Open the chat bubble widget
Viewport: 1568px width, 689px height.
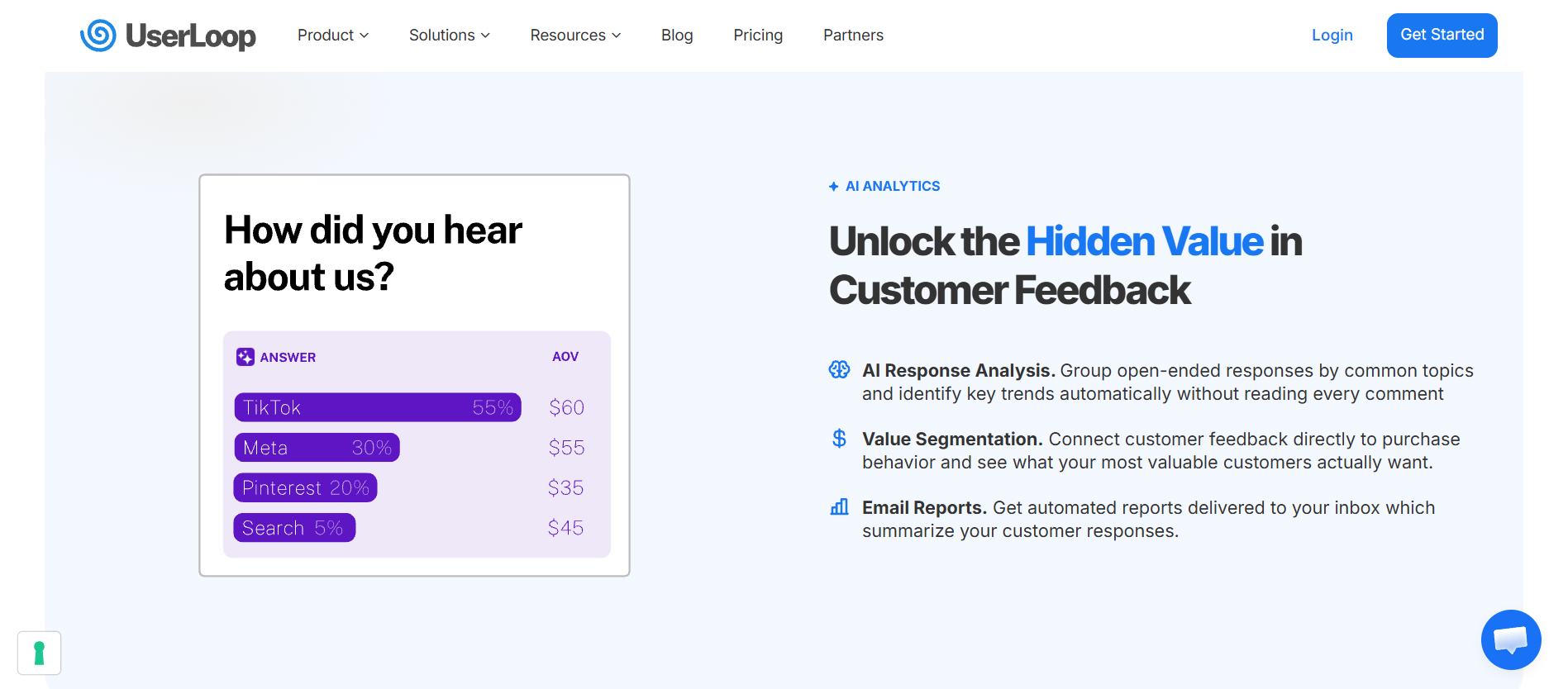click(x=1511, y=639)
